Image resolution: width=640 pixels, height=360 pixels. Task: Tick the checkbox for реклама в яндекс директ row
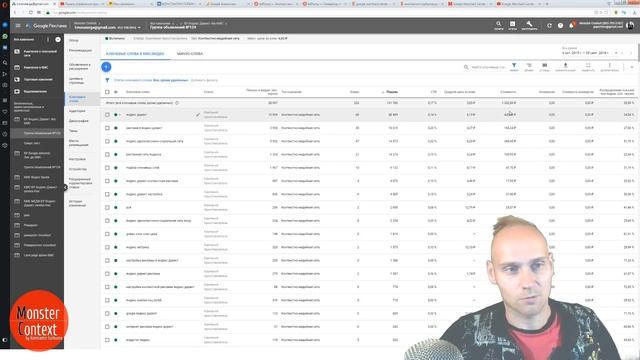point(107,128)
